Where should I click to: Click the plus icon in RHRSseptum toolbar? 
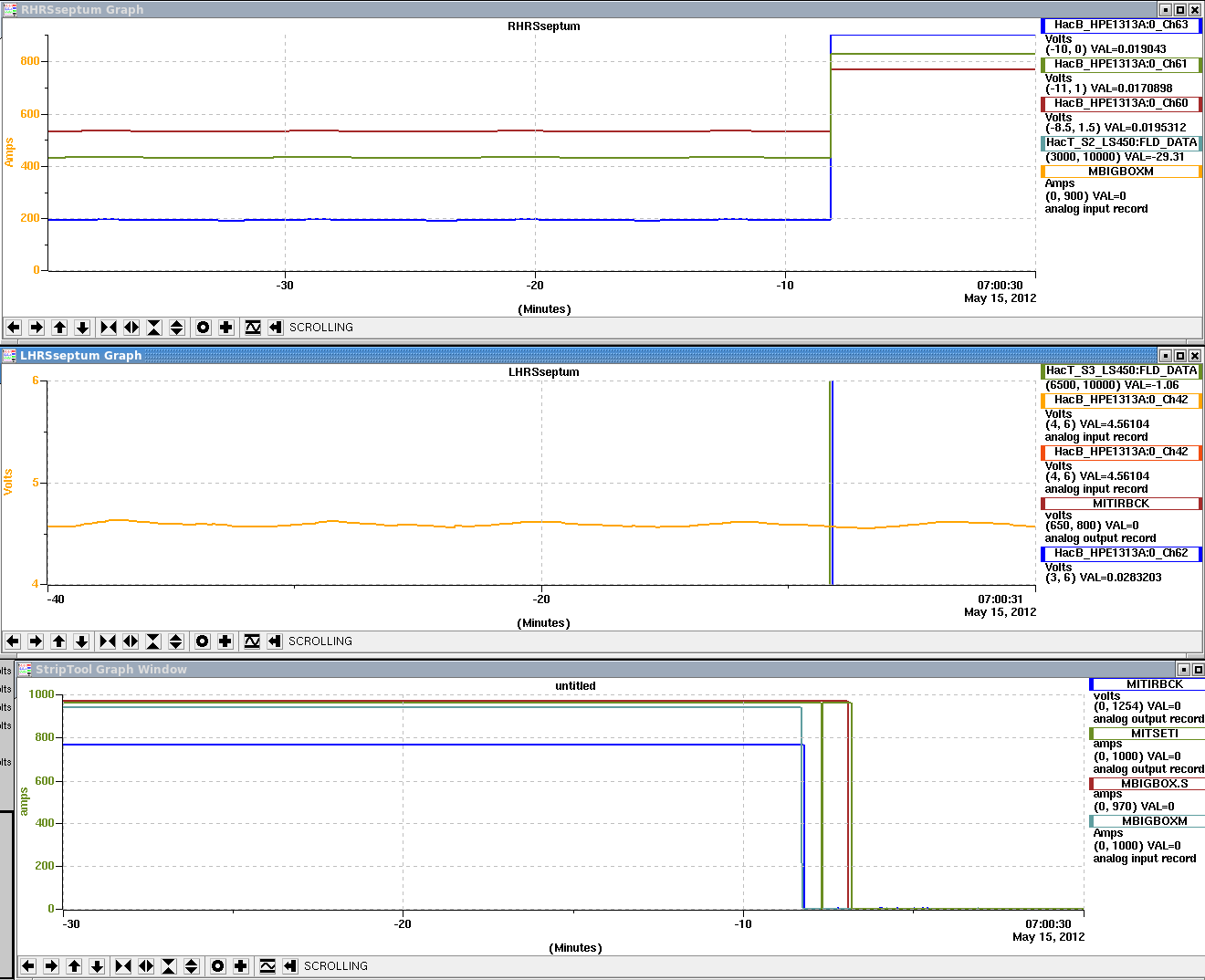pos(226,327)
